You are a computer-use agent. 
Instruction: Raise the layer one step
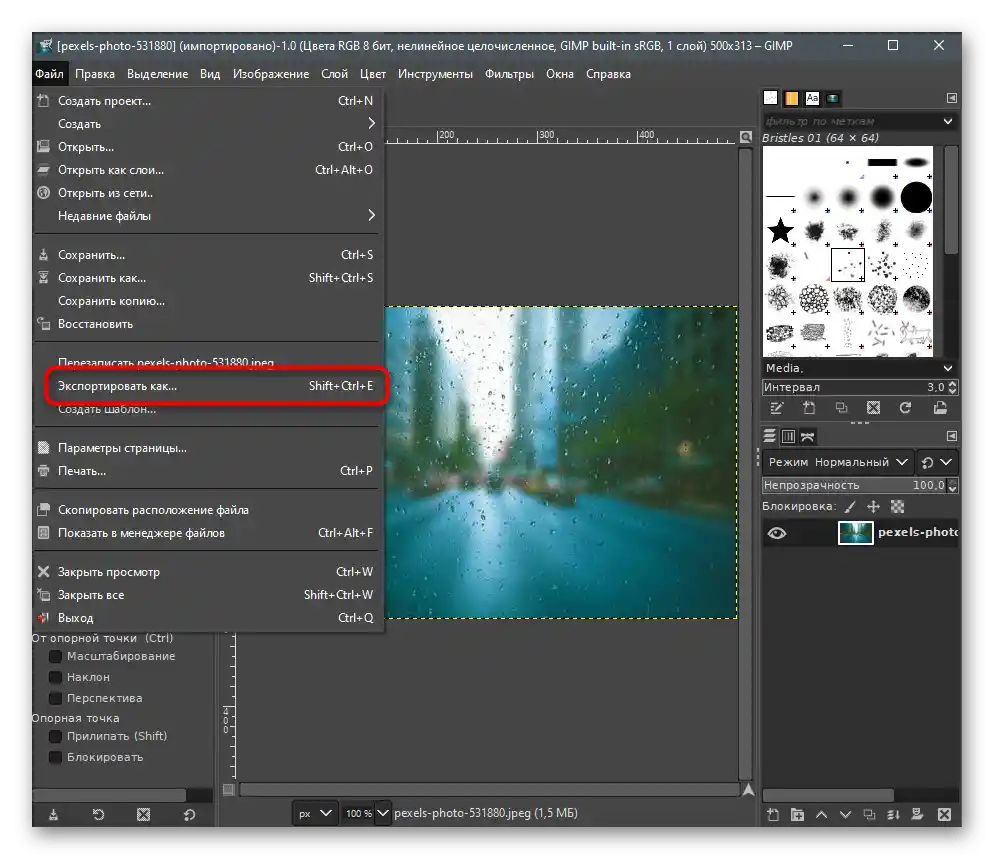point(822,815)
